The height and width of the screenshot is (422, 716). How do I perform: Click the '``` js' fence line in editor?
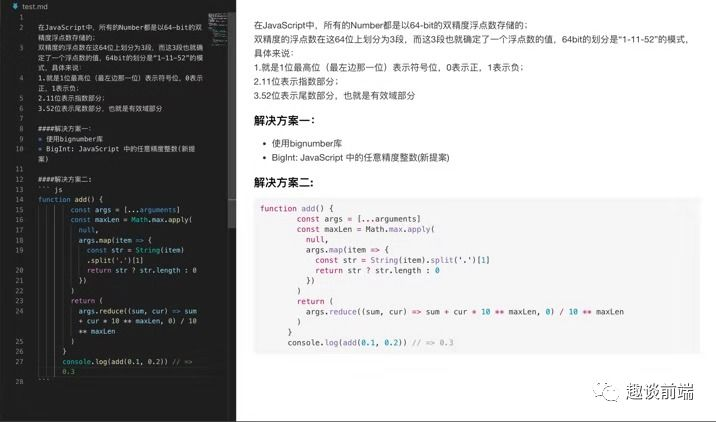[x=50, y=190]
